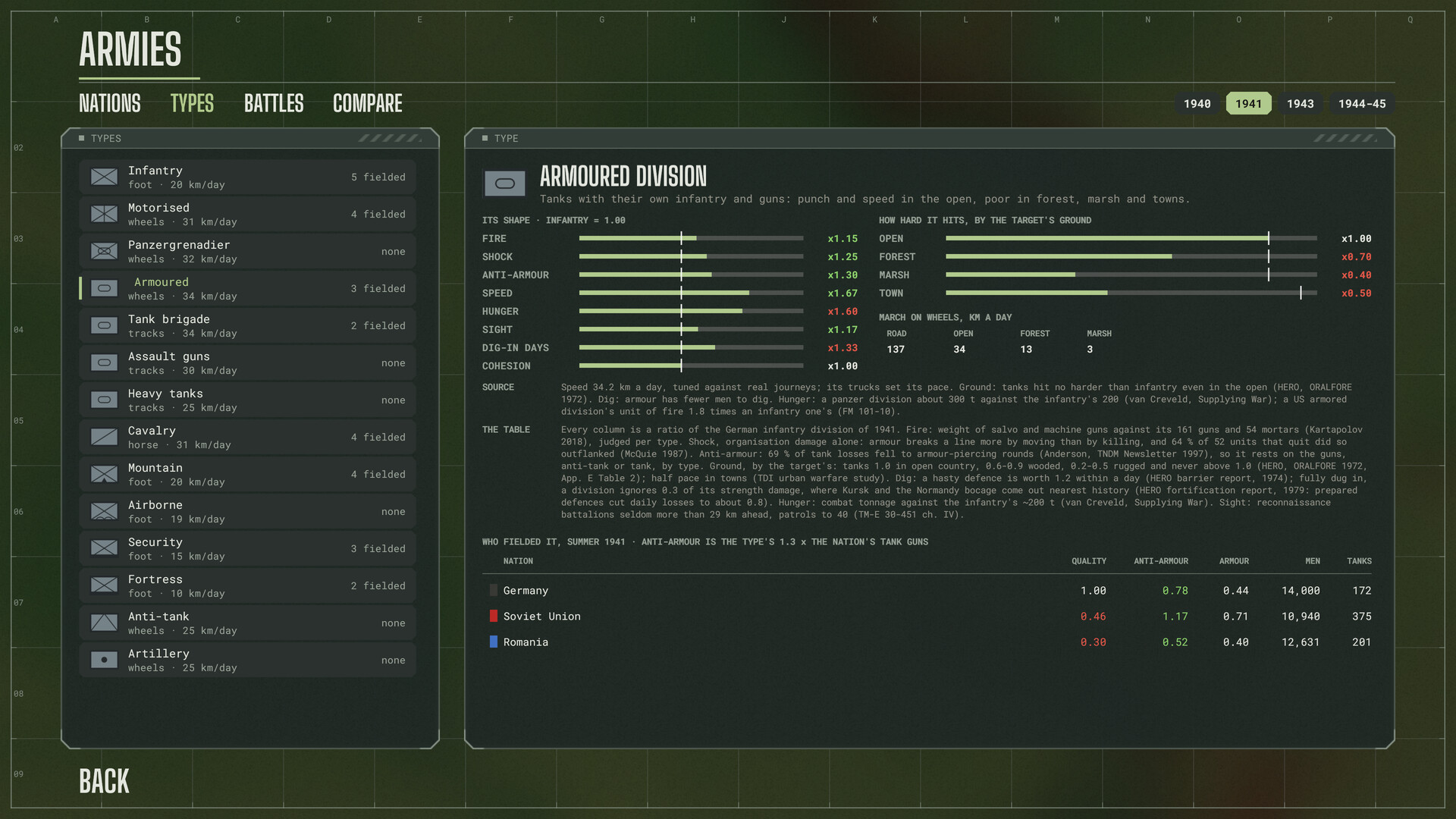Select the Infantry unit symbol icon
The height and width of the screenshot is (819, 1456).
(x=104, y=177)
